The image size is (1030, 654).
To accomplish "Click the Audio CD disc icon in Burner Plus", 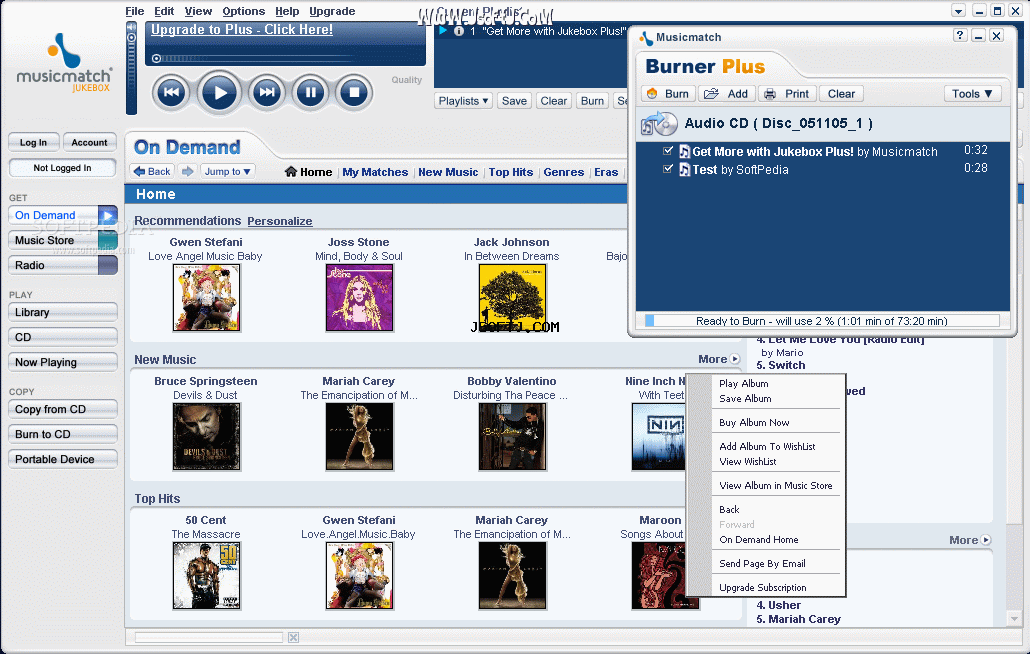I will (x=659, y=123).
